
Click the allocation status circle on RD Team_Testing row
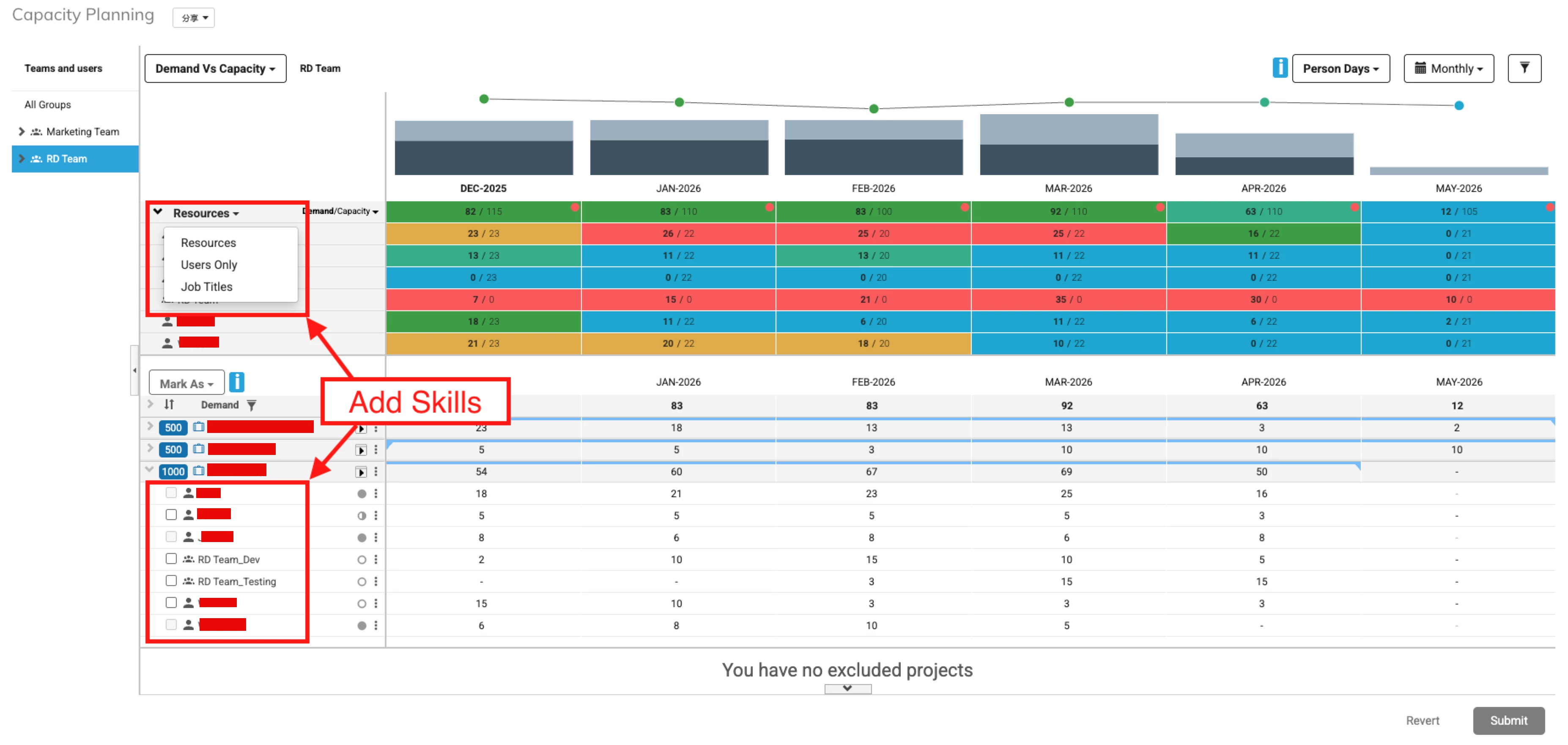coord(362,582)
